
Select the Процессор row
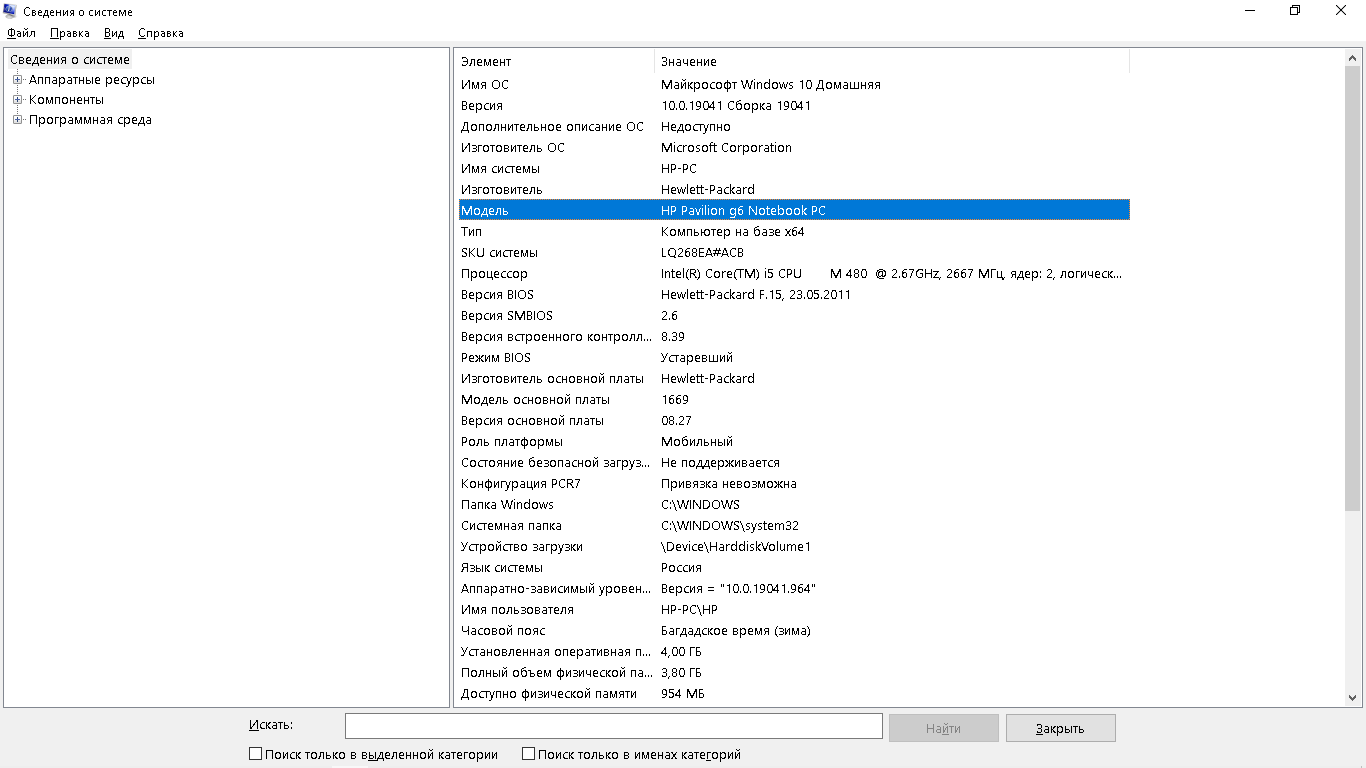click(x=794, y=274)
